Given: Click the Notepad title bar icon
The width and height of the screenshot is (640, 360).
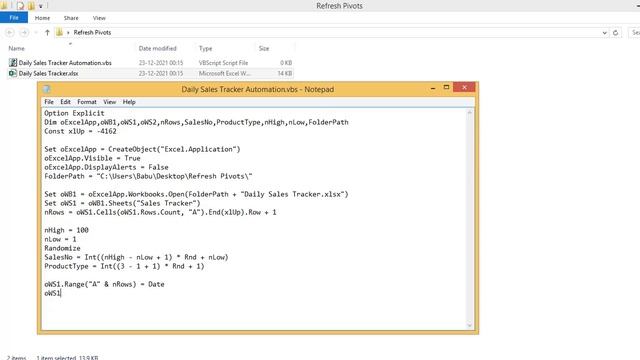Looking at the screenshot, I should [x=47, y=89].
